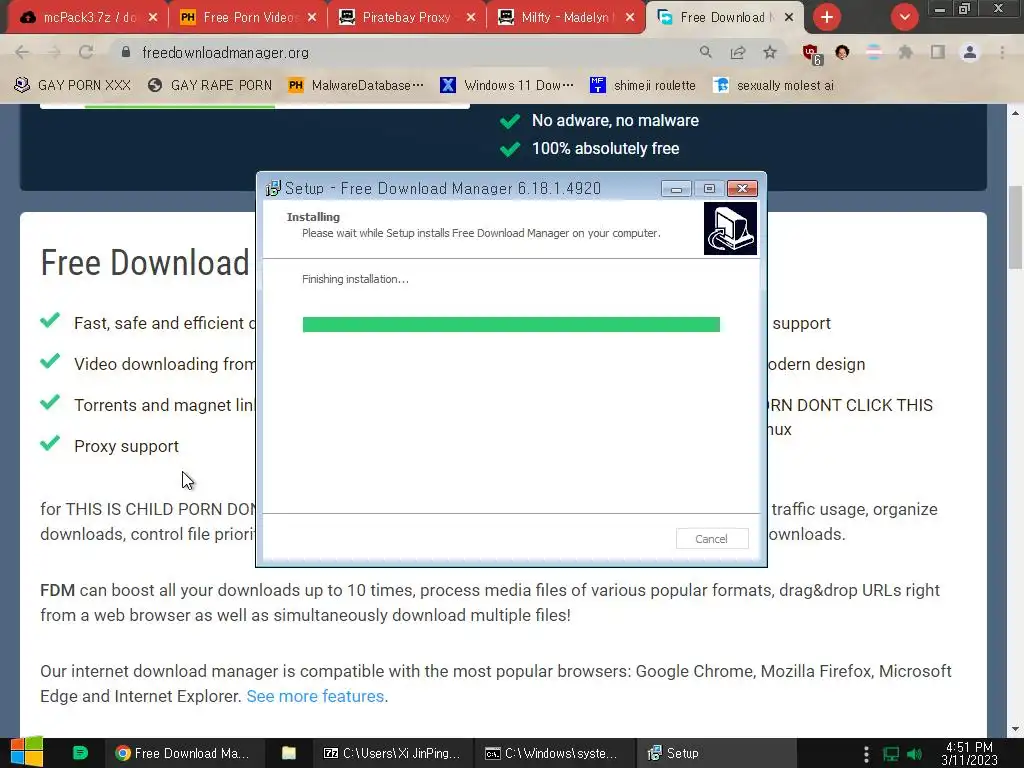Click the round avatar extension icon
Image resolution: width=1024 pixels, height=768 pixels.
(842, 52)
